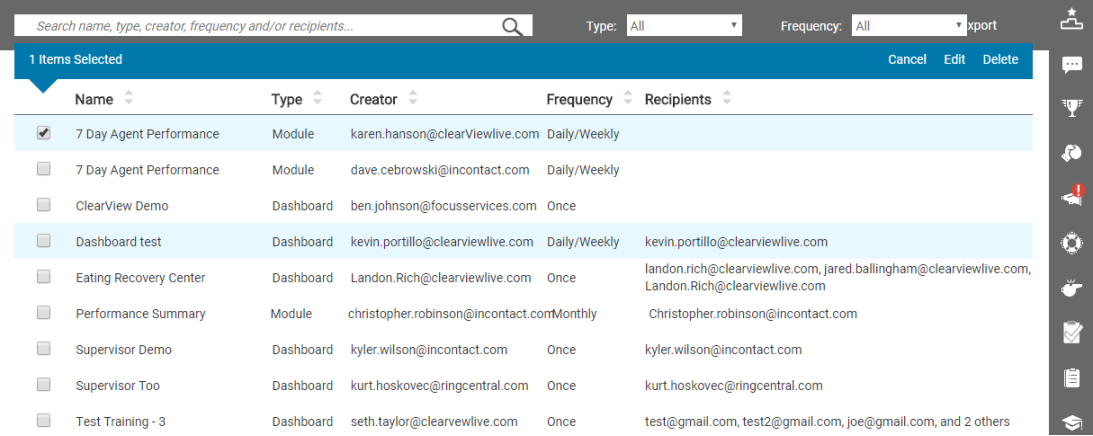Click ben.johnson@focusservices.com creator cell

coord(443,206)
